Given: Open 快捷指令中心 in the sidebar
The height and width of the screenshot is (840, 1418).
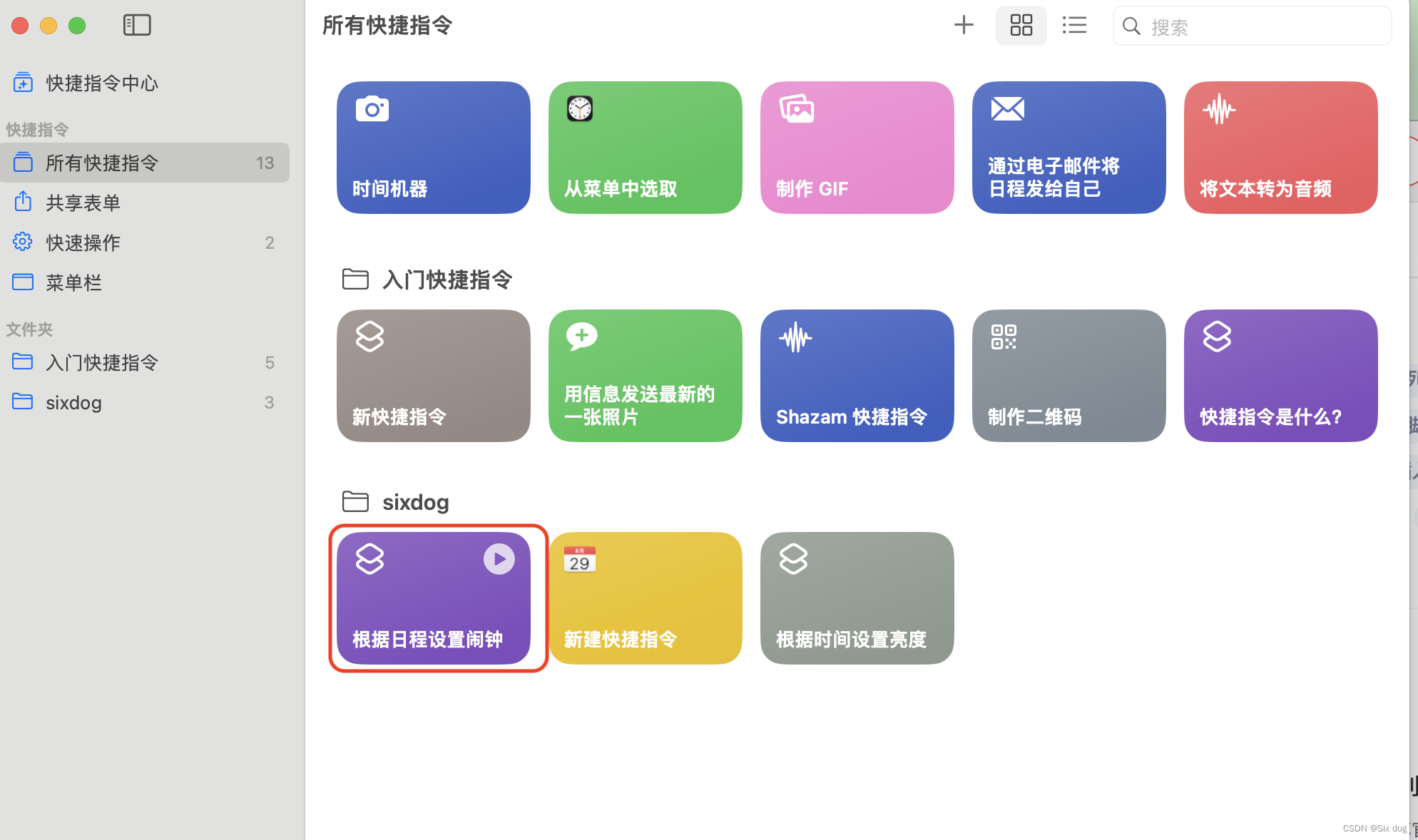Looking at the screenshot, I should [101, 83].
